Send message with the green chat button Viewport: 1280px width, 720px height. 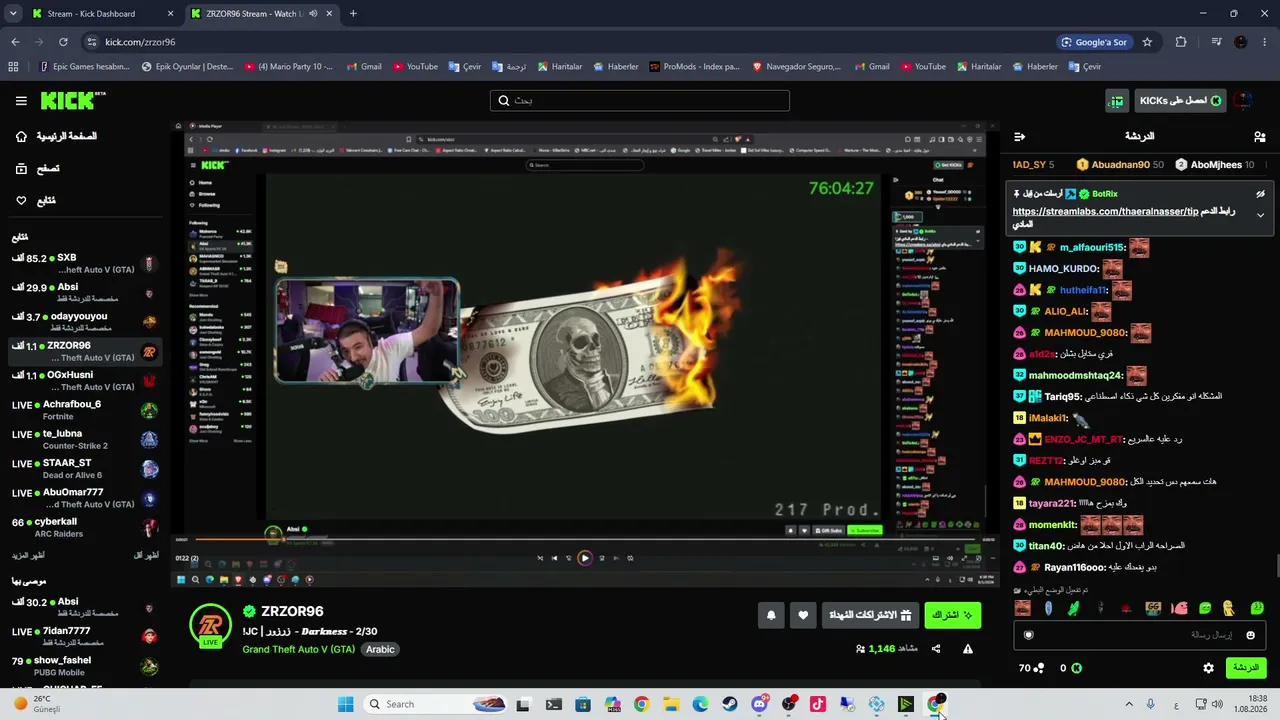pos(1245,668)
